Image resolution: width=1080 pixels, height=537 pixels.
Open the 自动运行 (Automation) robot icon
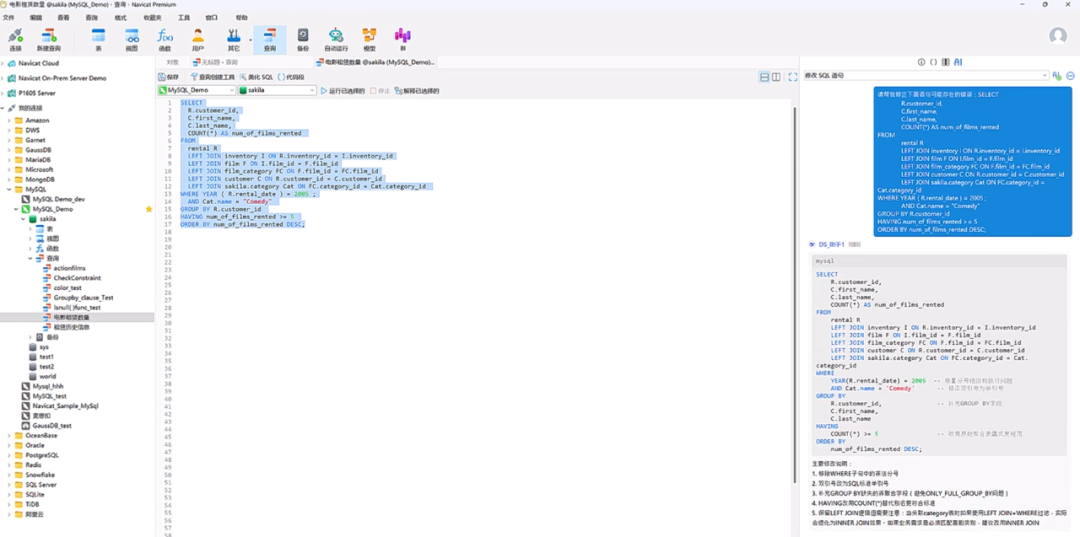336,40
